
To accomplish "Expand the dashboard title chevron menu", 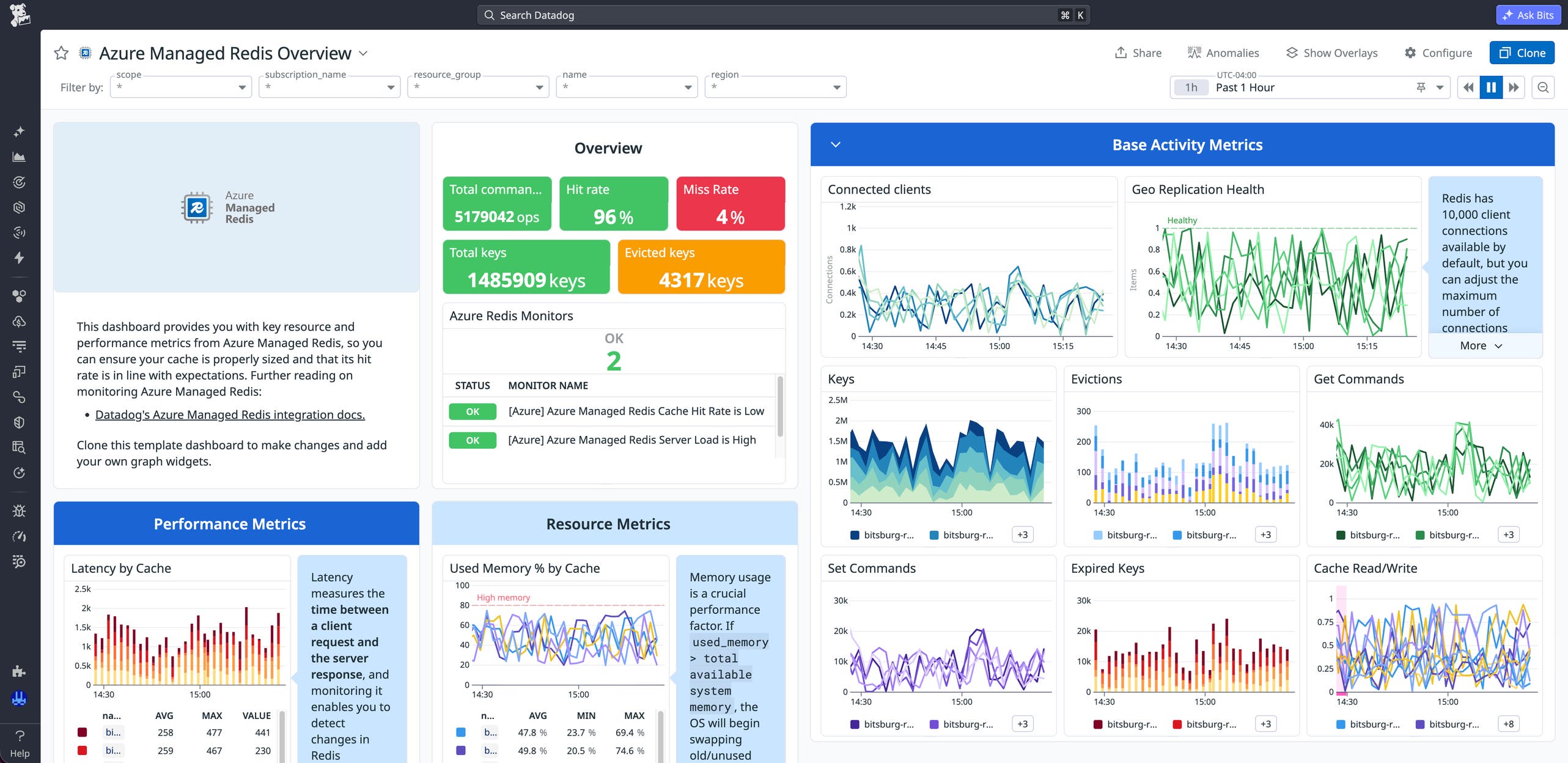I will pos(363,54).
